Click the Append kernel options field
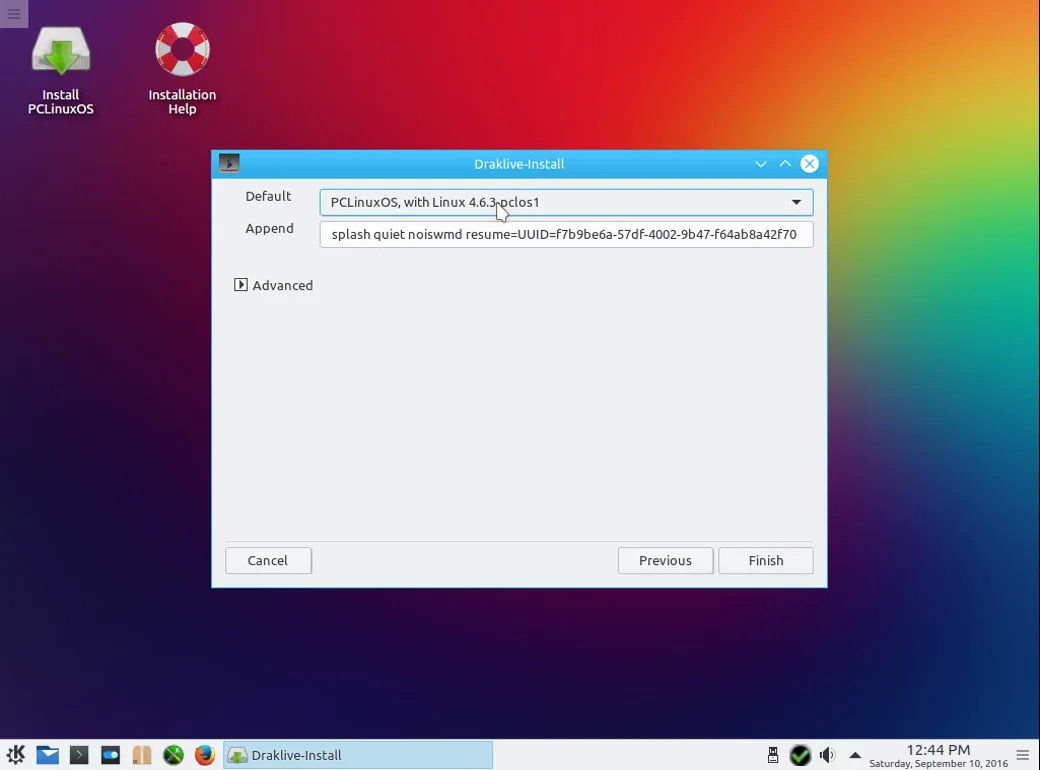This screenshot has height=770, width=1040. [566, 234]
